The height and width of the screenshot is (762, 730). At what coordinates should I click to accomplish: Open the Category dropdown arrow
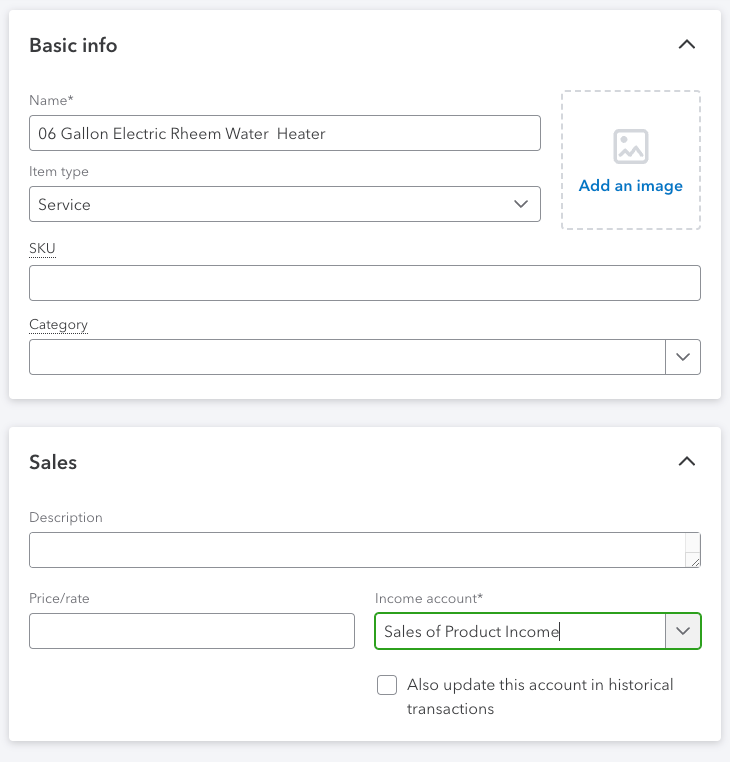point(683,357)
